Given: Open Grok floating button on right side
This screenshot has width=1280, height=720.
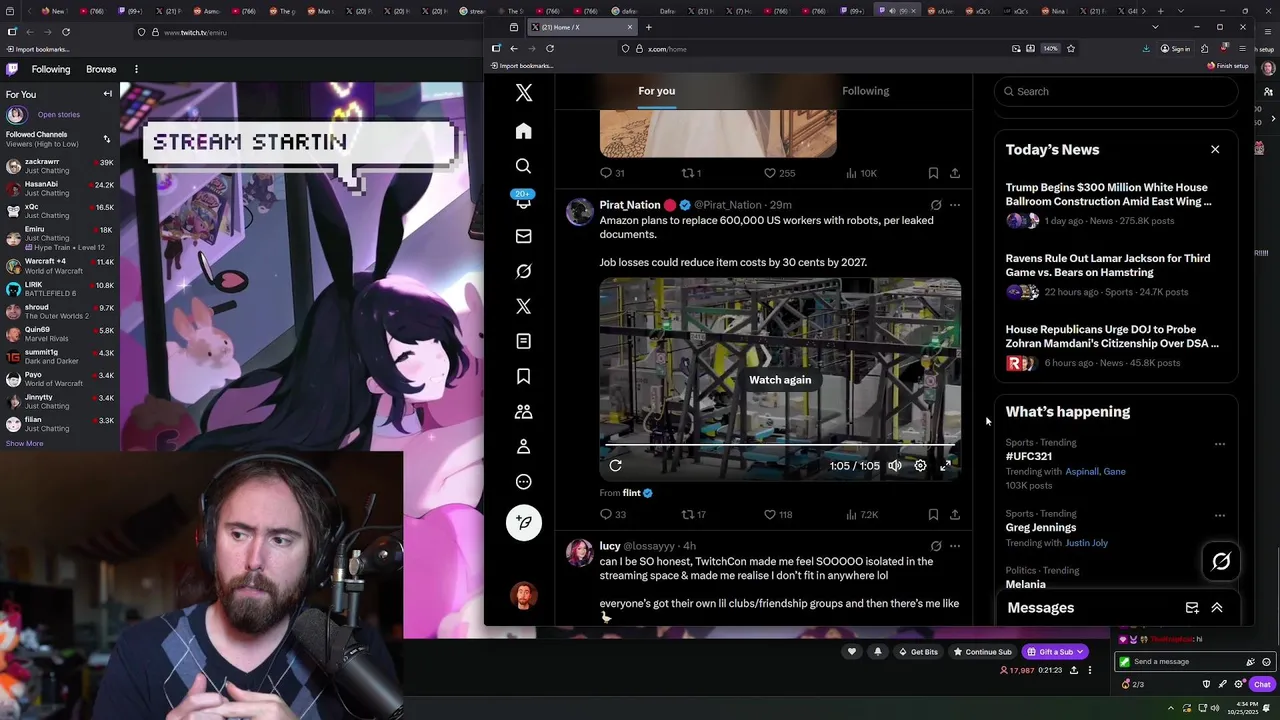Looking at the screenshot, I should pos(1221,562).
